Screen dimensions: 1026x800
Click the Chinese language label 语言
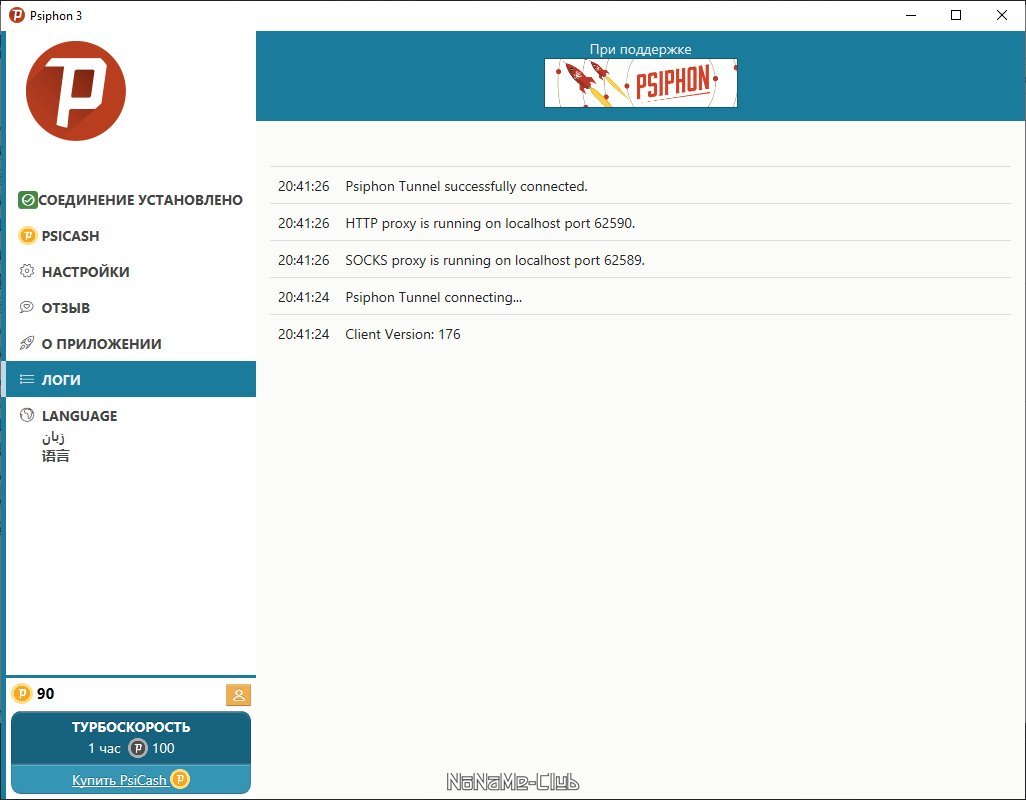pos(56,455)
